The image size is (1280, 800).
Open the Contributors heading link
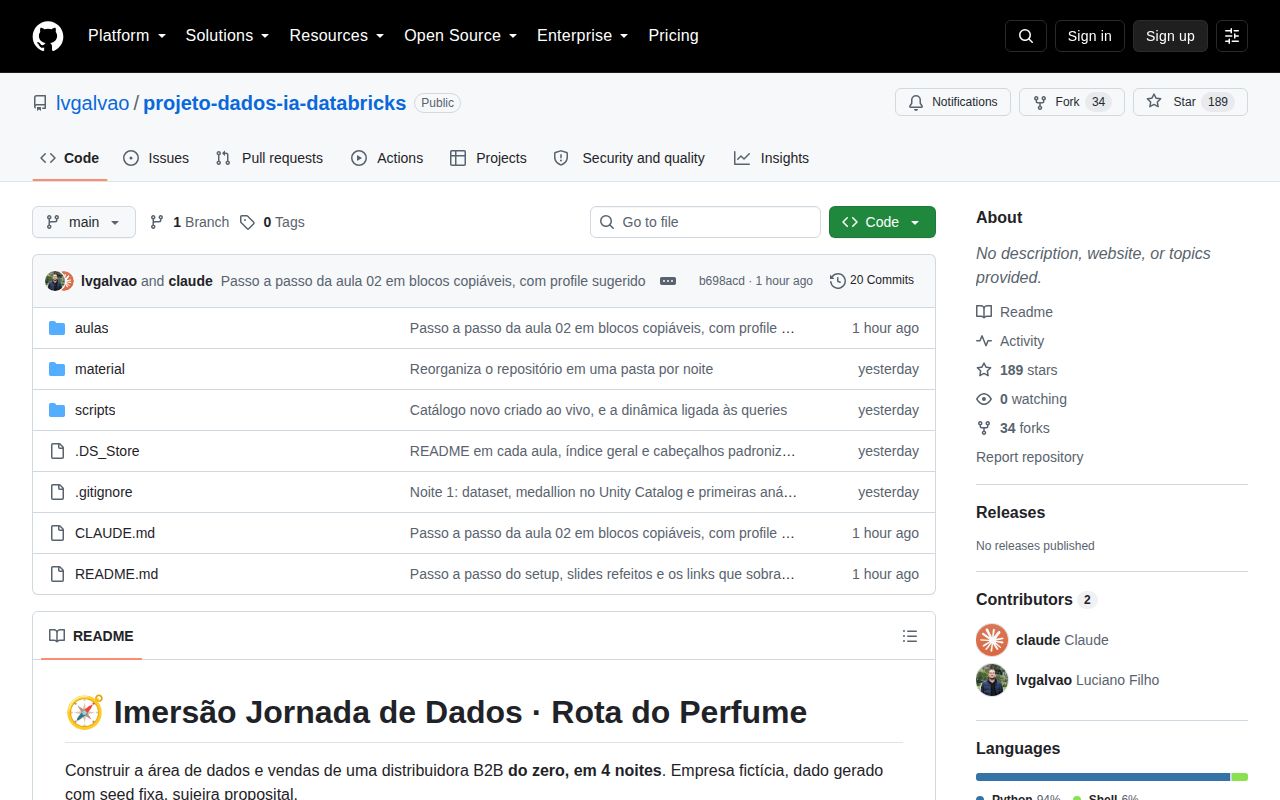tap(1036, 599)
